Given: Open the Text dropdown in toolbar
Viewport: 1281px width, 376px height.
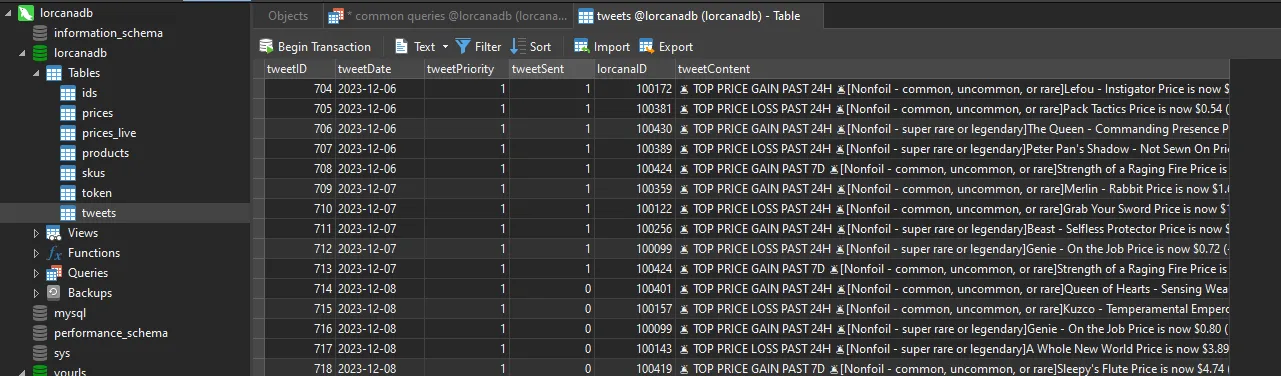Looking at the screenshot, I should click(x=422, y=46).
